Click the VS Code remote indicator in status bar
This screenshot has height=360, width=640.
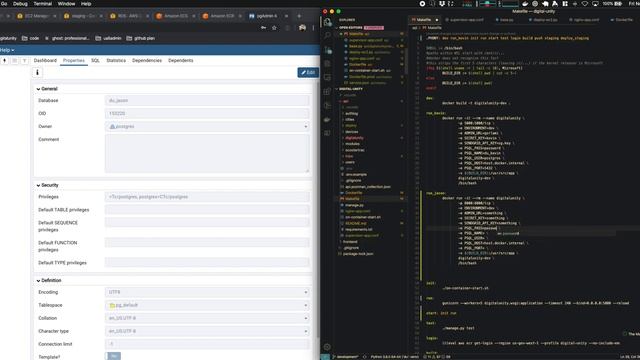325,357
